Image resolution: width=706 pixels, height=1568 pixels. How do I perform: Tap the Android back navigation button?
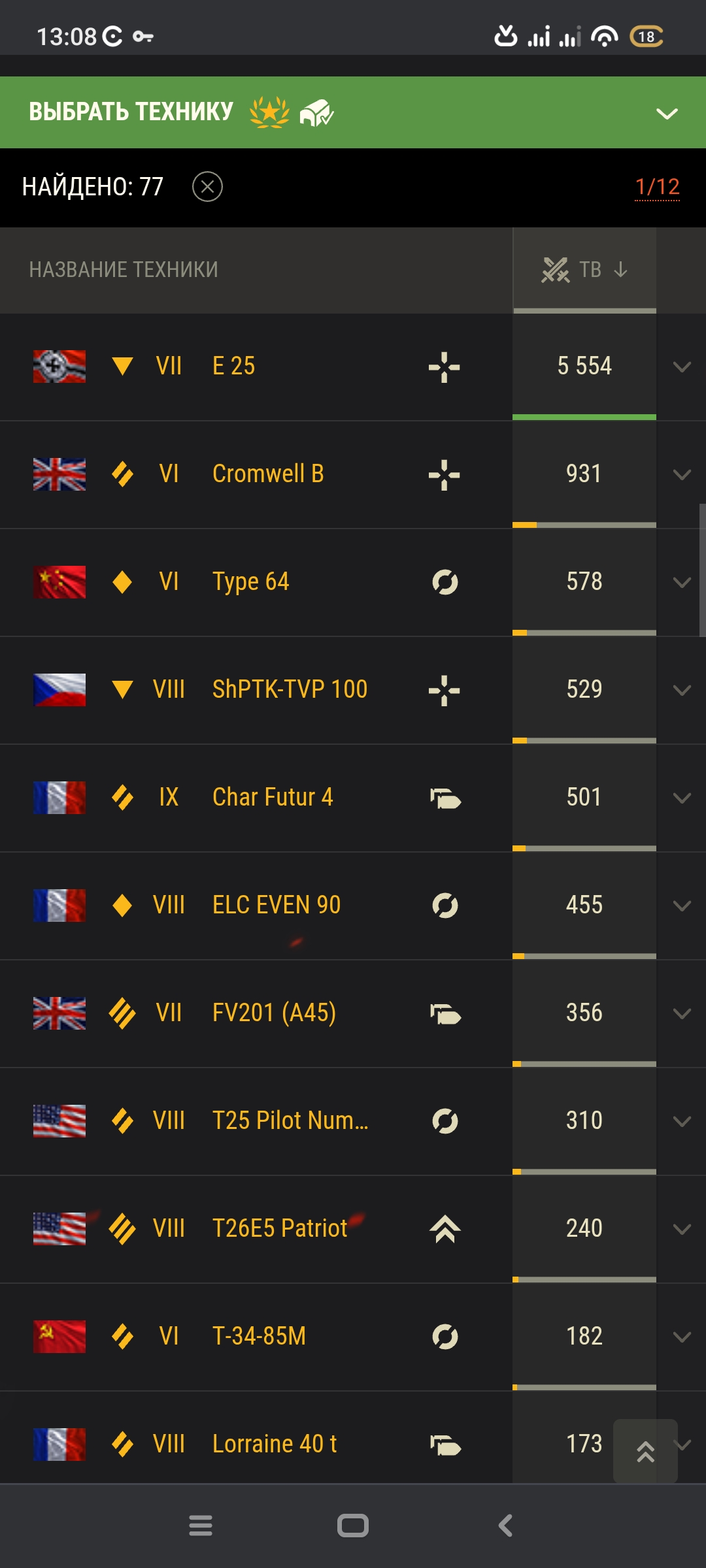505,1526
